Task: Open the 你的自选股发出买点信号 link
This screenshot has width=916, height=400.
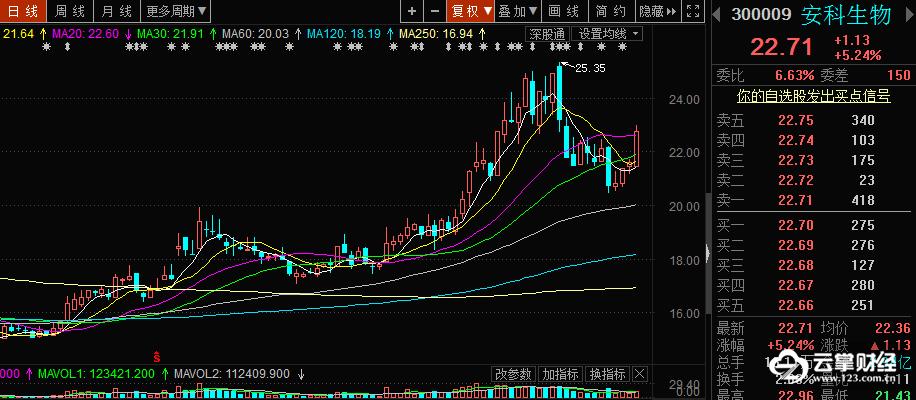Action: [813, 96]
